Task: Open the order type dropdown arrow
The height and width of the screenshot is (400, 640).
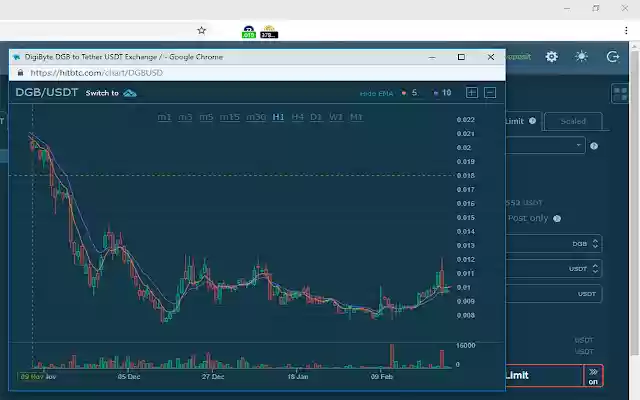Action: (x=578, y=145)
